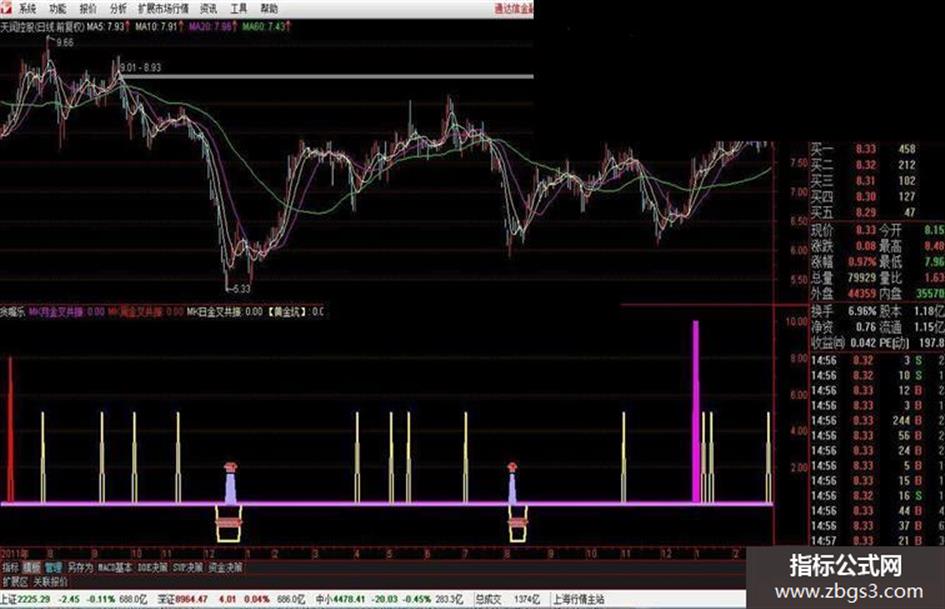Viewport: 945px width, 609px height.
Task: Open the 系统 menu
Action: (x=27, y=8)
